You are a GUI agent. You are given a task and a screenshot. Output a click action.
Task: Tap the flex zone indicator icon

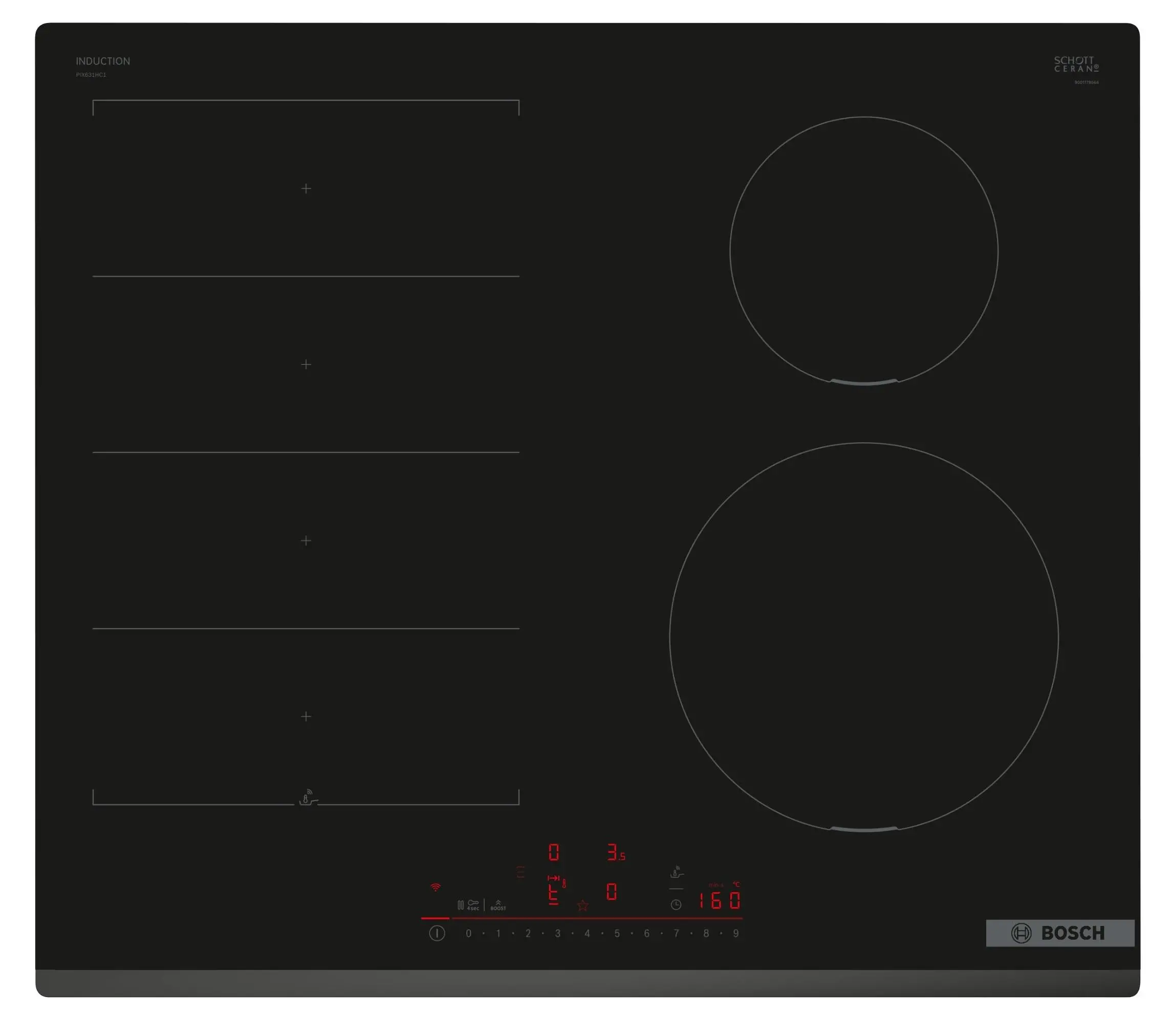click(520, 872)
